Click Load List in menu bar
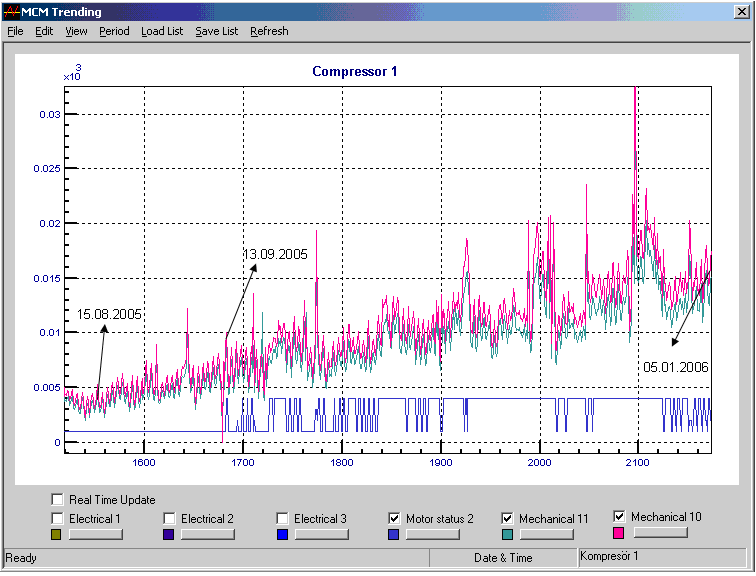Image resolution: width=756 pixels, height=576 pixels. coord(162,31)
